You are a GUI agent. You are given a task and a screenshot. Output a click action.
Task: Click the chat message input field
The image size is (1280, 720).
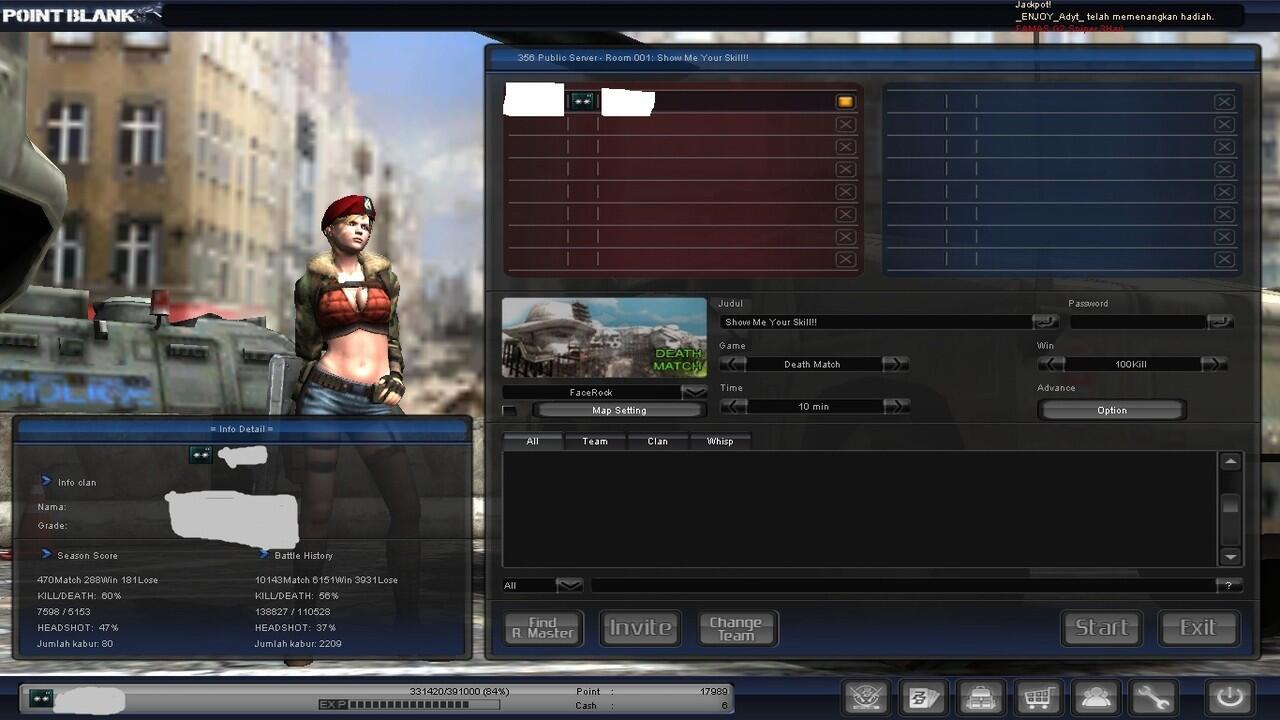(x=903, y=586)
